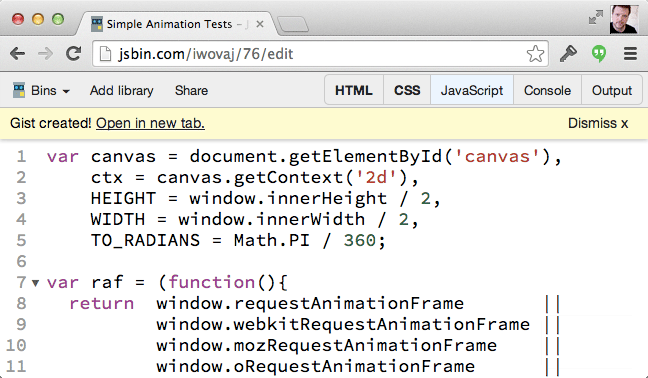
Task: Open the Add library menu
Action: (122, 90)
